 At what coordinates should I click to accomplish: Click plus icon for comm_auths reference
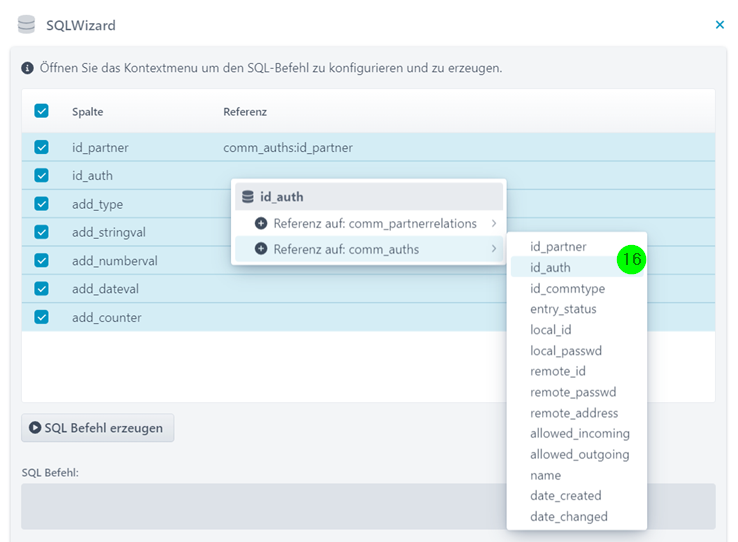point(261,249)
